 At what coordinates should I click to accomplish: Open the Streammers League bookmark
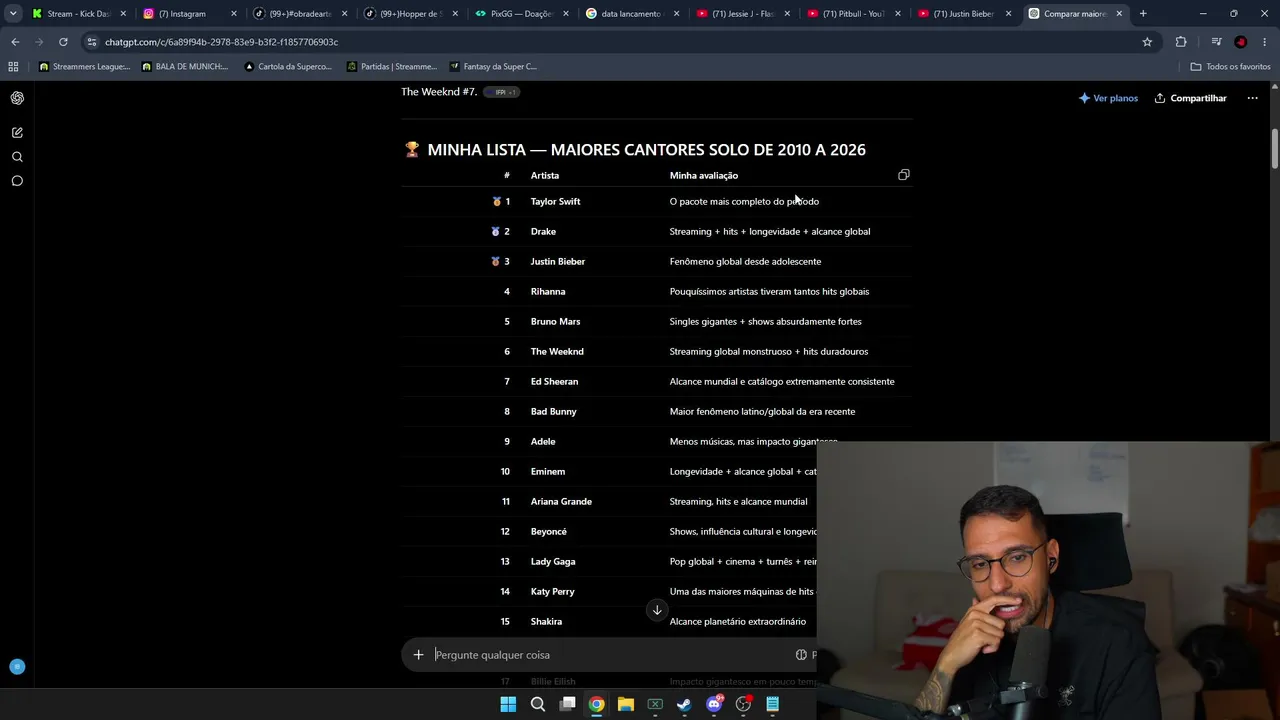click(84, 67)
